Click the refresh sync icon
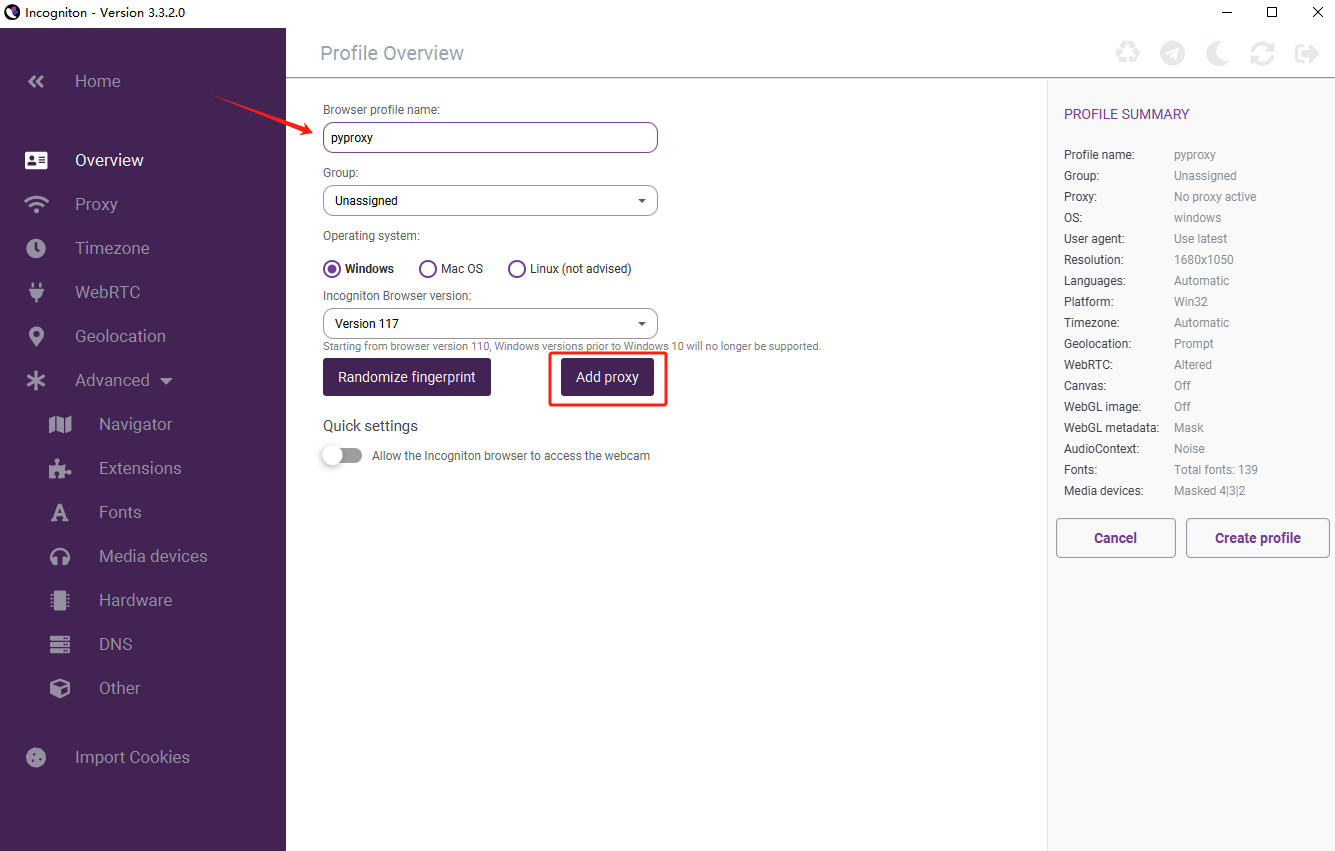This screenshot has height=851, width=1335. (x=1262, y=53)
